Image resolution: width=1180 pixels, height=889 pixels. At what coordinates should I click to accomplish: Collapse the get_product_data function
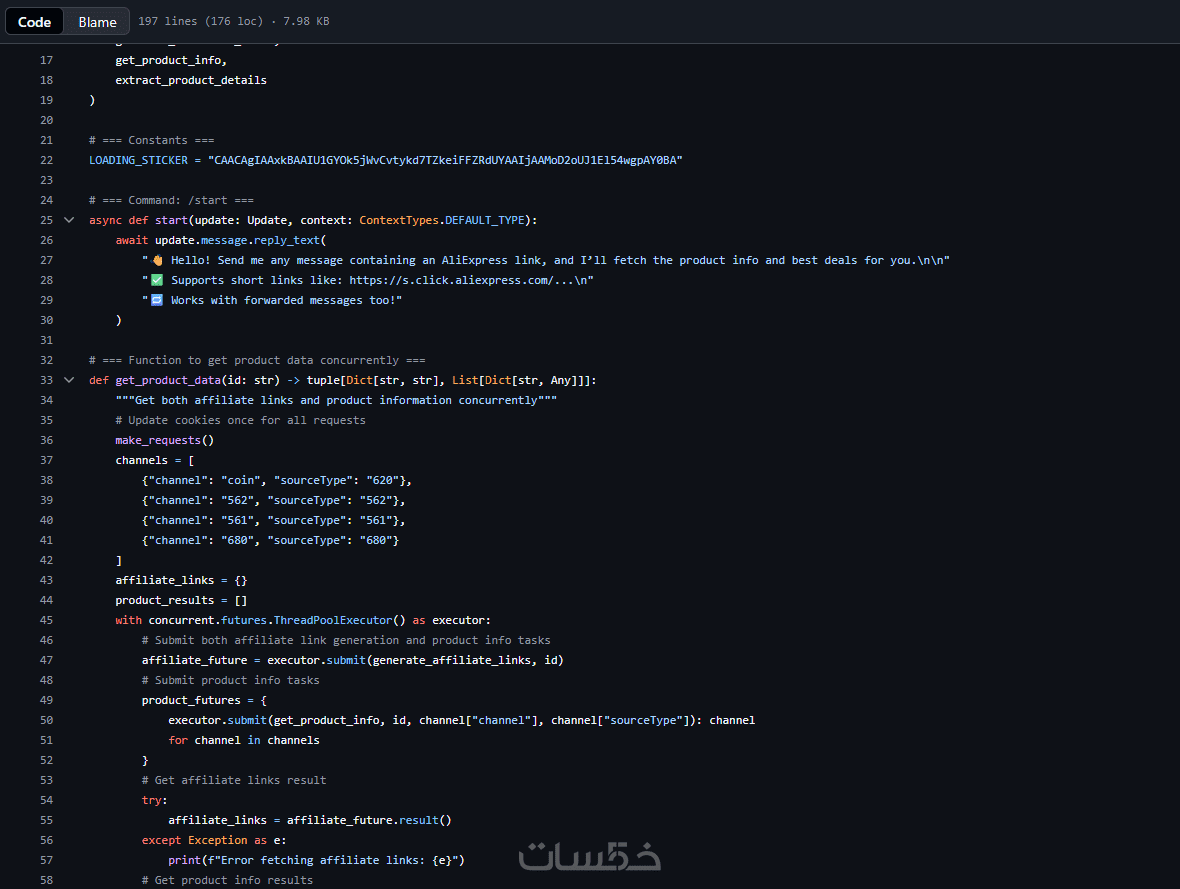click(69, 380)
